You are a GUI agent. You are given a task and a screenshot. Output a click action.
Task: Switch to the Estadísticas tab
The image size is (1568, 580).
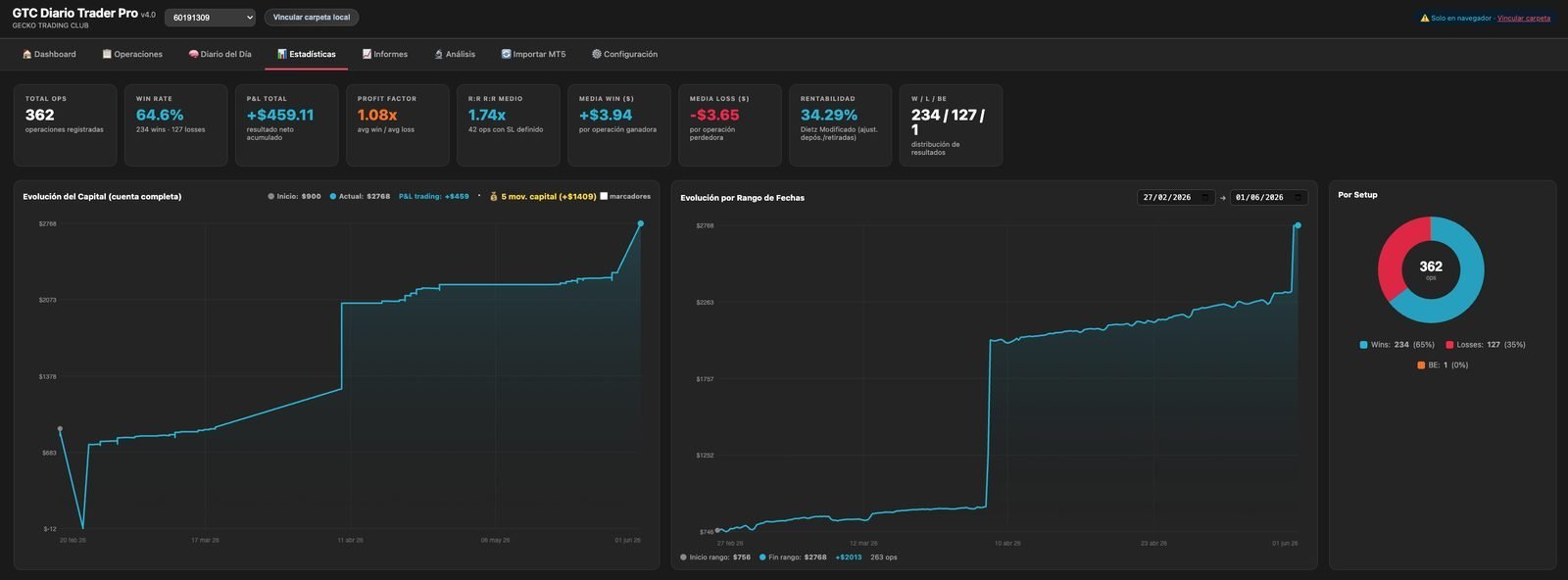[x=306, y=54]
